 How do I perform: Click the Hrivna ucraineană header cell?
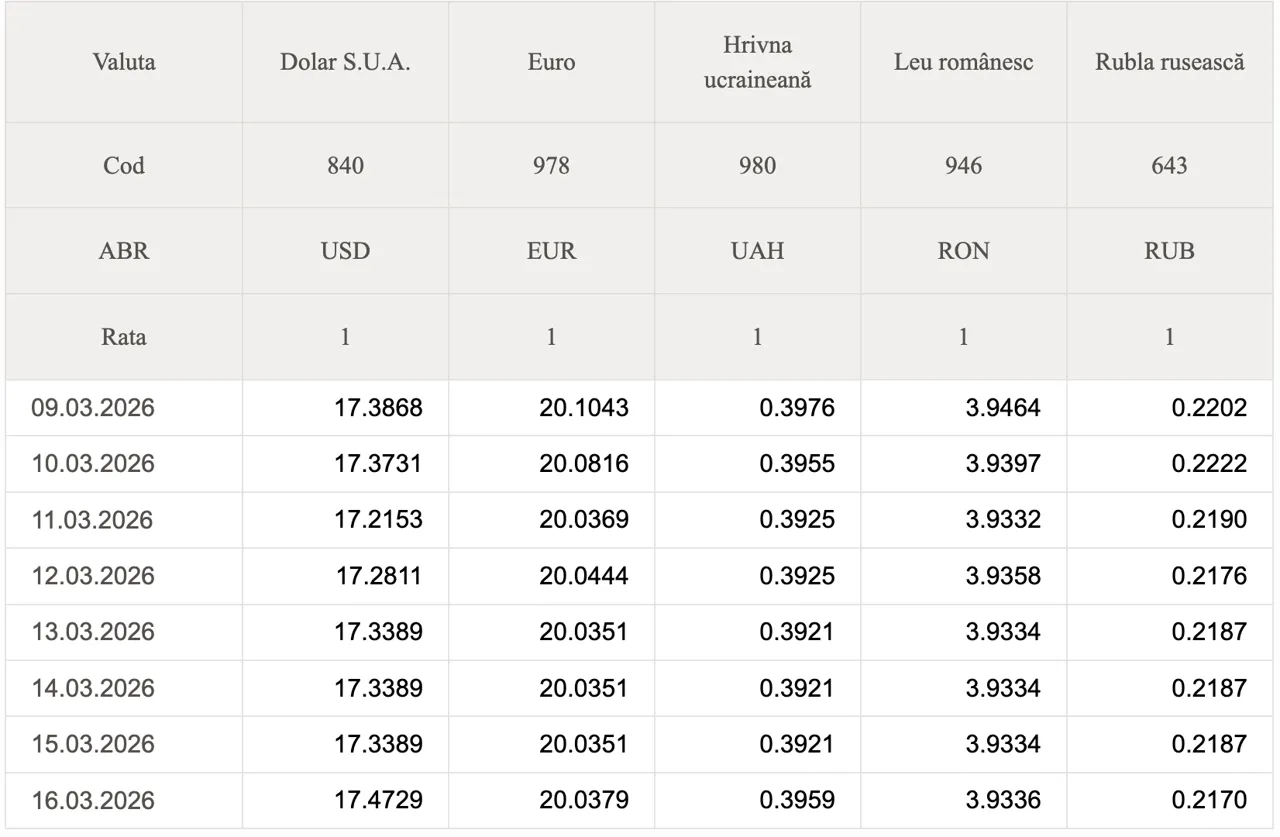(x=757, y=62)
